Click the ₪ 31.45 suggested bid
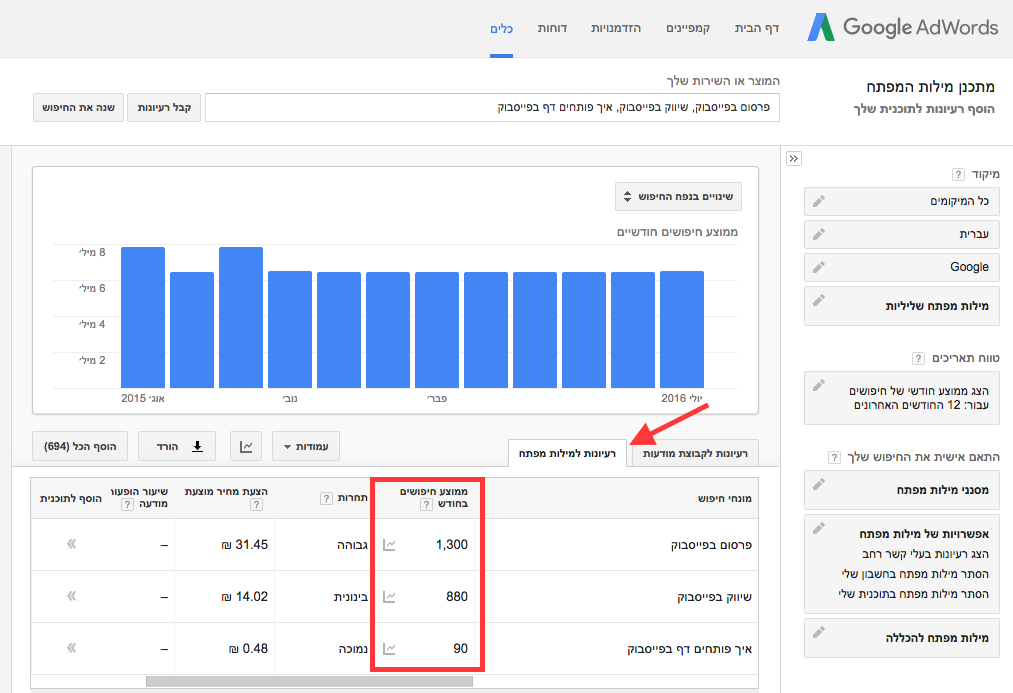The width and height of the screenshot is (1013, 693). tap(244, 544)
